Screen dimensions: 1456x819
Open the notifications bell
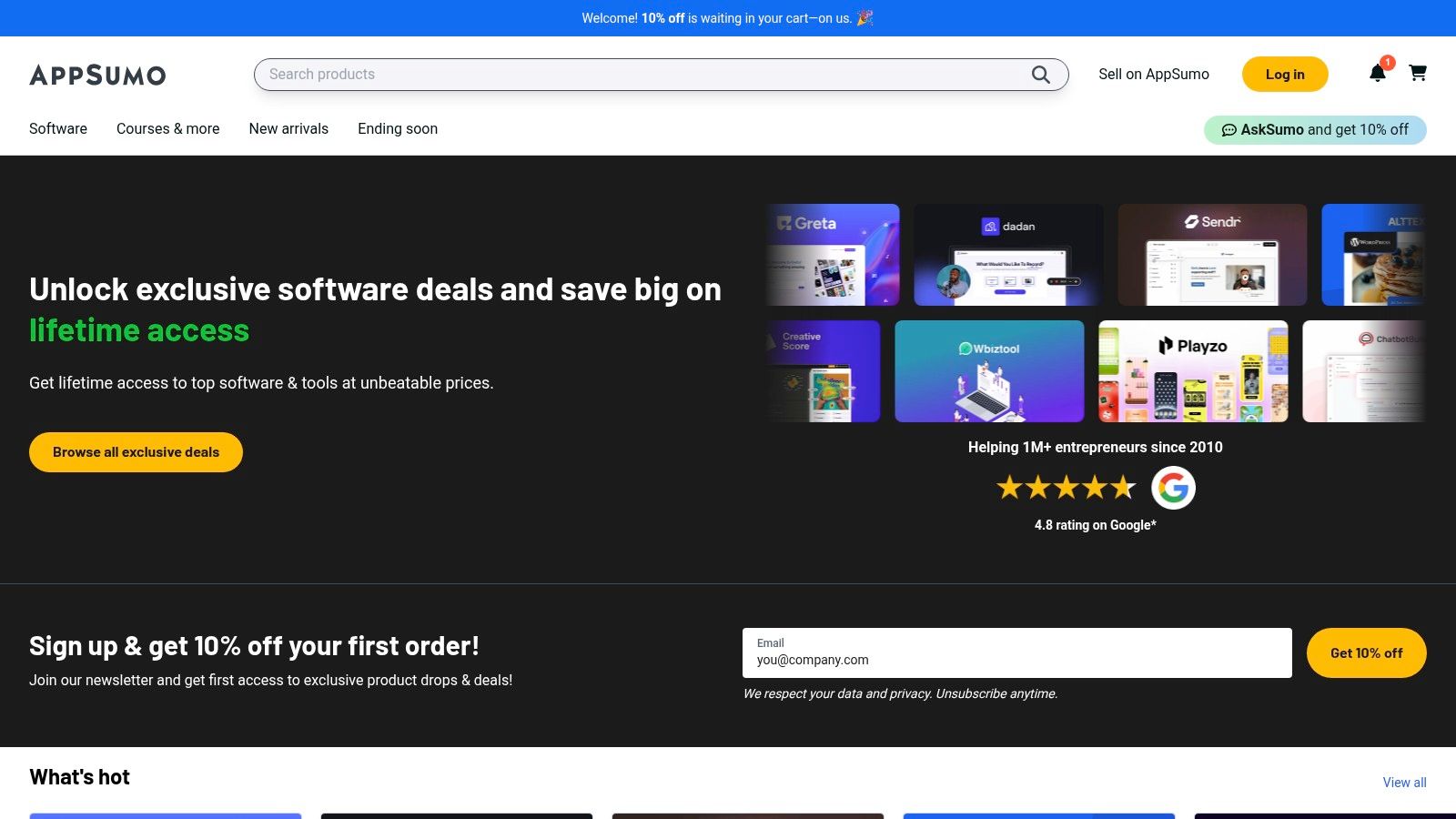(x=1377, y=74)
